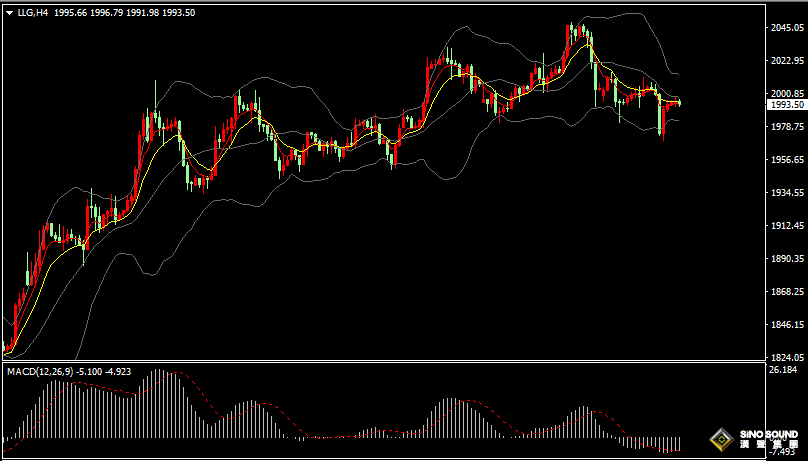This screenshot has width=808, height=461.
Task: Click the 2045.05 price axis label
Action: (787, 28)
